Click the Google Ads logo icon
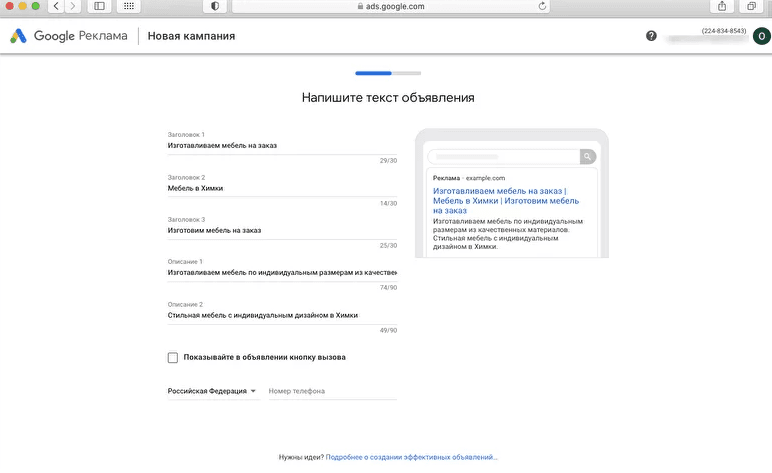Viewport: 772px width, 473px height. click(x=18, y=36)
